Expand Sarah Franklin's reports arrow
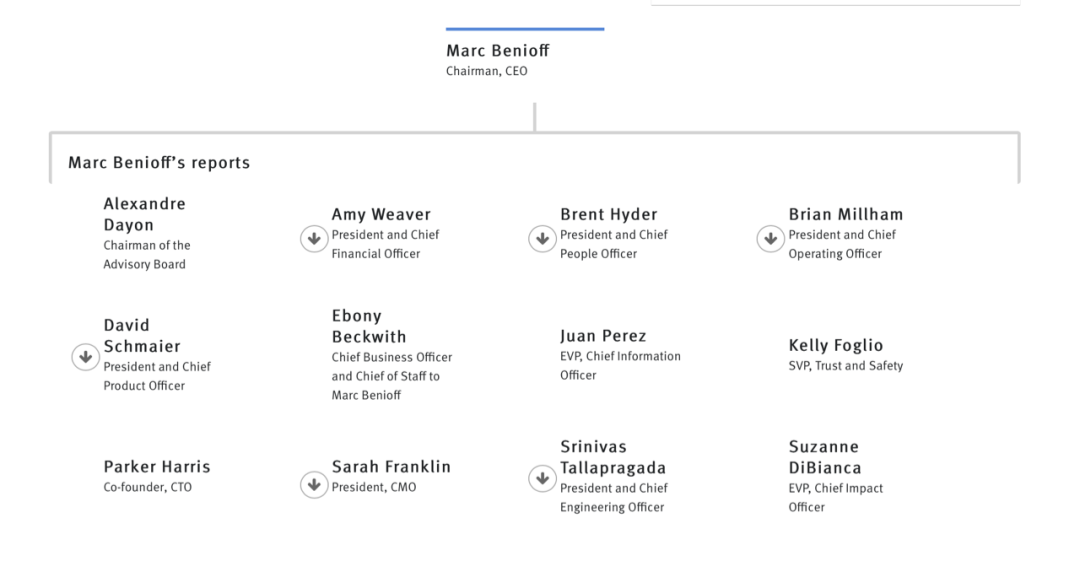This screenshot has height=572, width=1080. [314, 484]
